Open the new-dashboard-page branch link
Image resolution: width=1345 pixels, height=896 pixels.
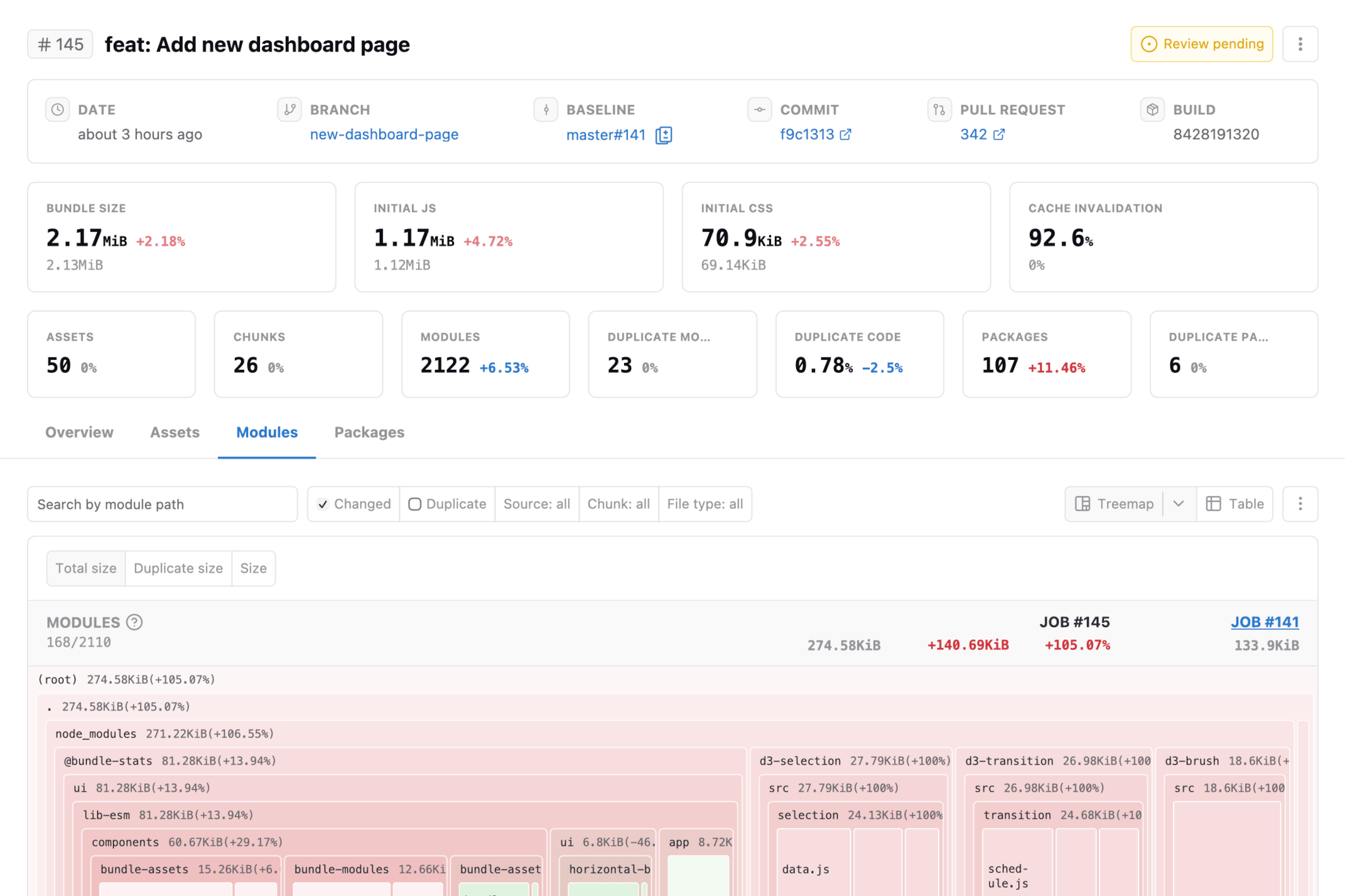point(384,134)
